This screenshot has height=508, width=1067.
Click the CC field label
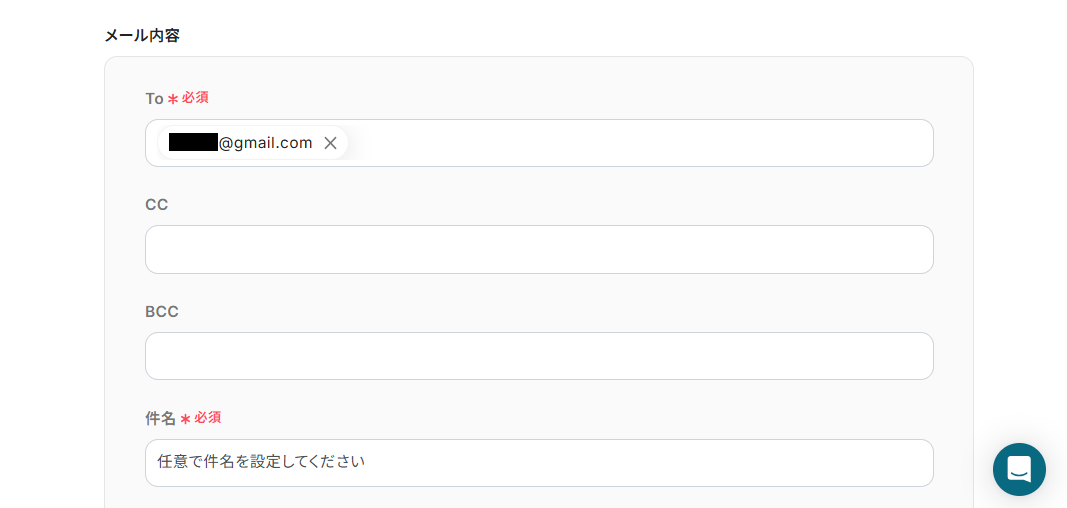[x=156, y=205]
